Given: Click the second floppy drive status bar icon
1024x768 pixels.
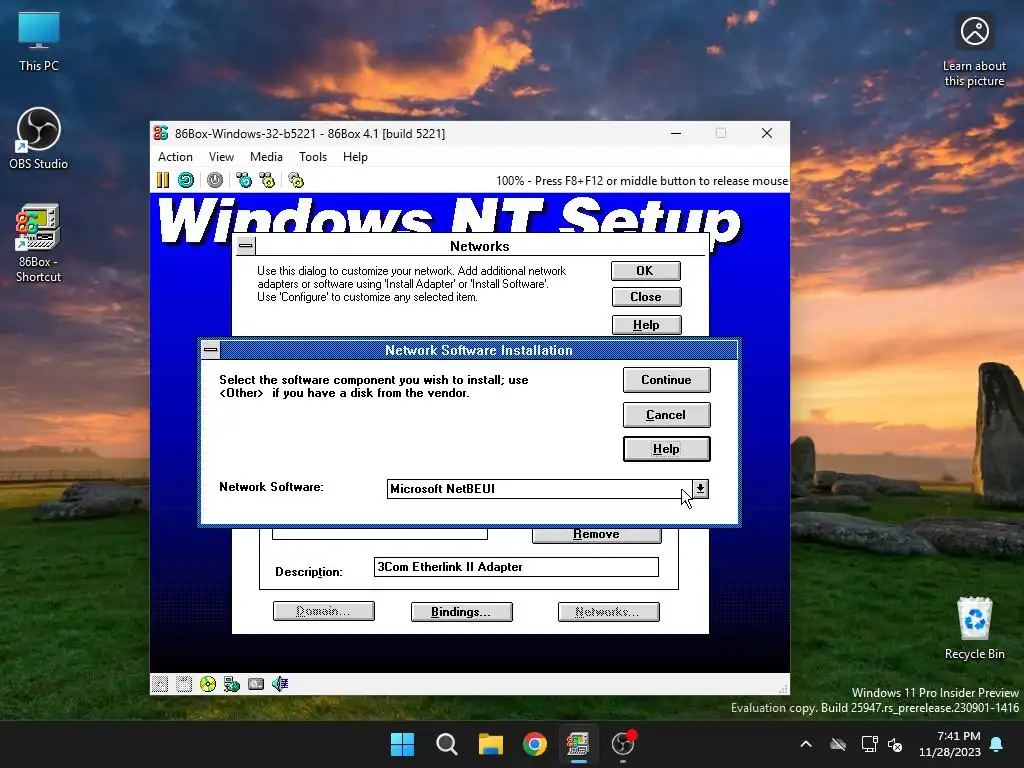Looking at the screenshot, I should [184, 684].
